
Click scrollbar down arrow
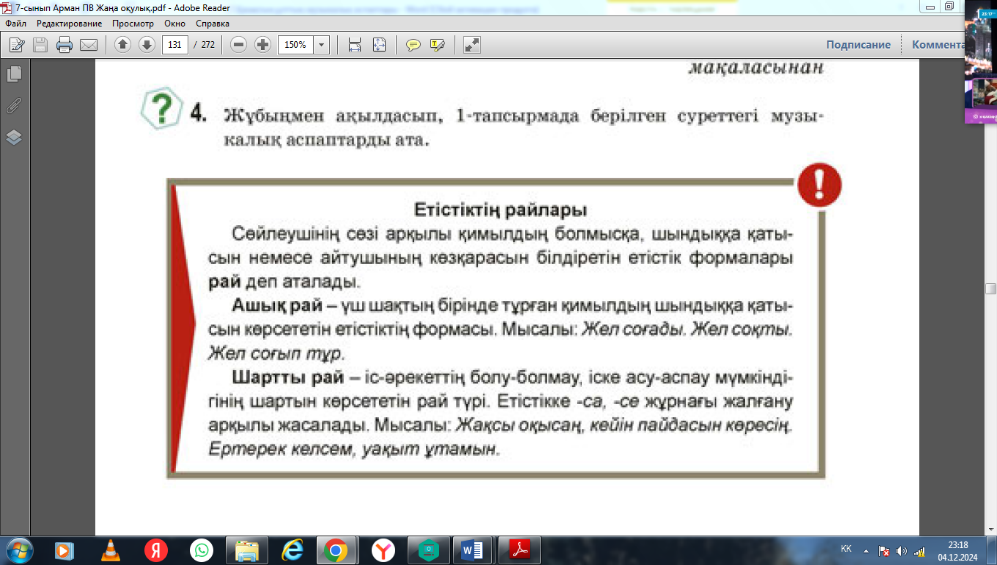(x=991, y=529)
